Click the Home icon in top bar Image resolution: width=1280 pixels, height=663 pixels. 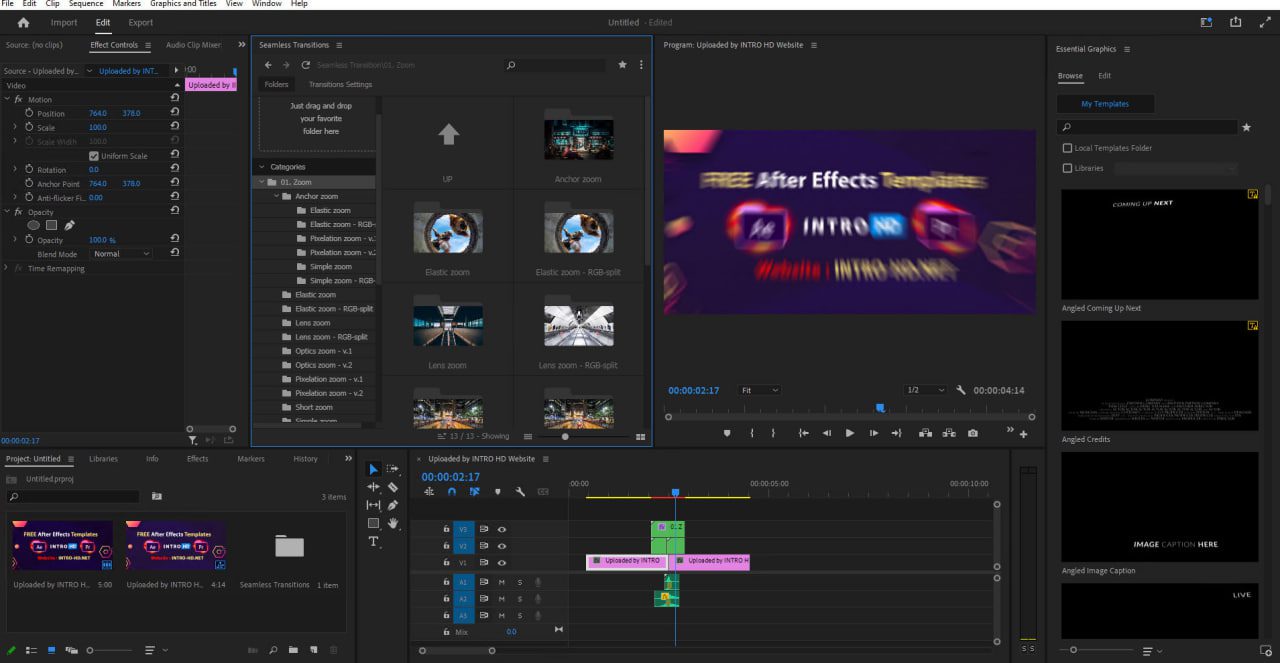tap(23, 22)
